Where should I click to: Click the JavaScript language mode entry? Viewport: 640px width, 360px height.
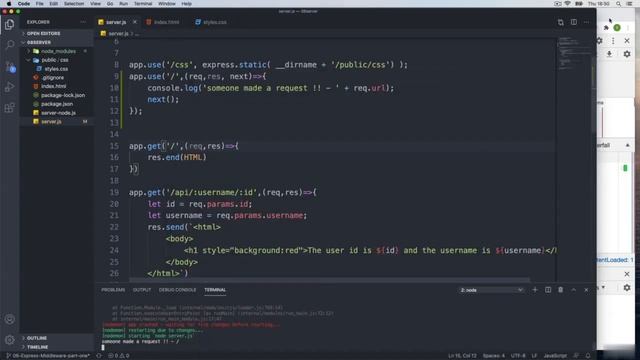coord(555,356)
